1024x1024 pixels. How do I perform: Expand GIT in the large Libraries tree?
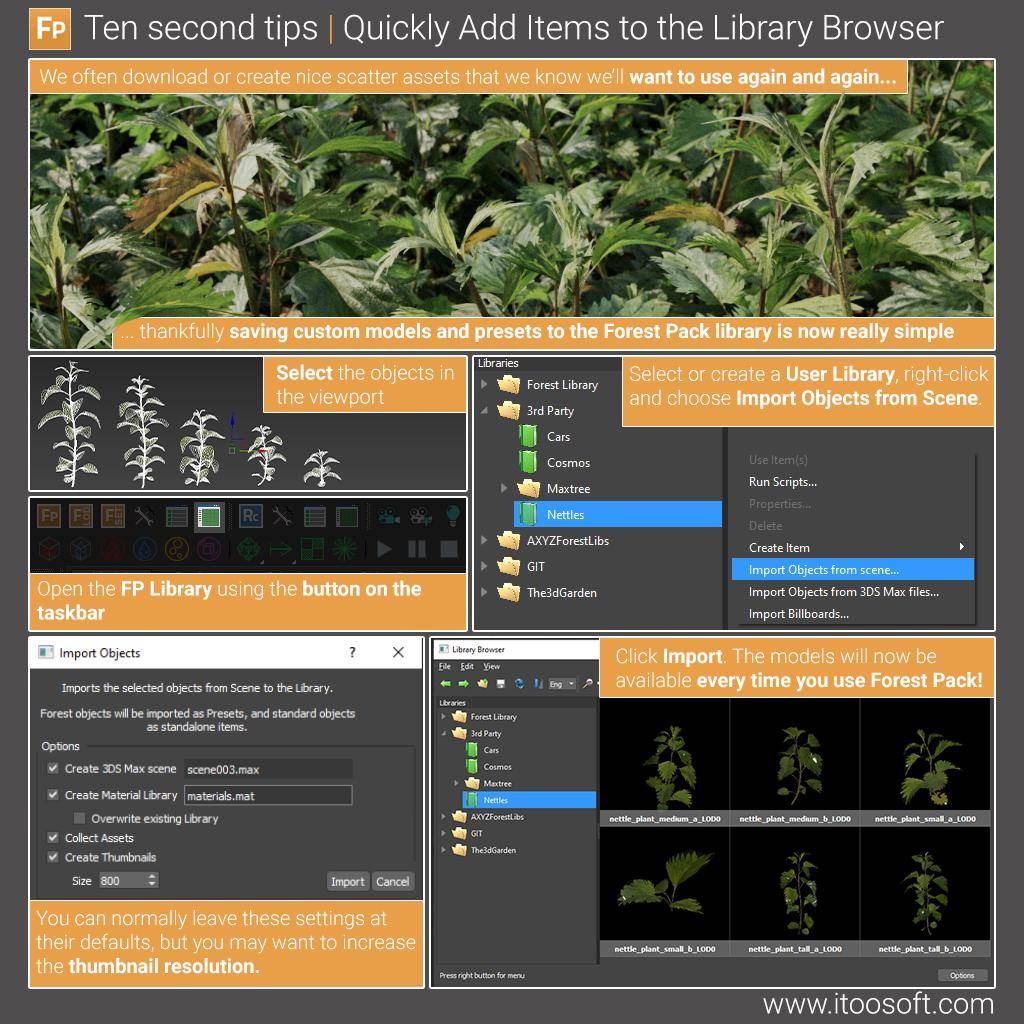(x=484, y=566)
